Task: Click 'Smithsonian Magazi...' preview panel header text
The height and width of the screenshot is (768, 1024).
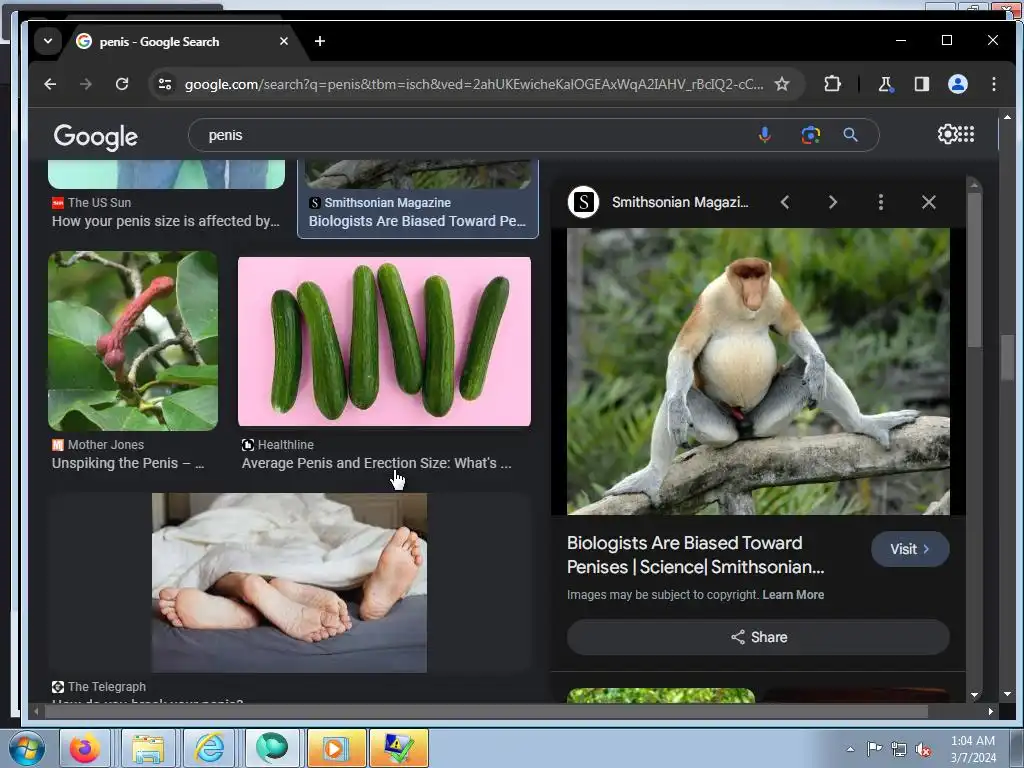Action: click(680, 202)
